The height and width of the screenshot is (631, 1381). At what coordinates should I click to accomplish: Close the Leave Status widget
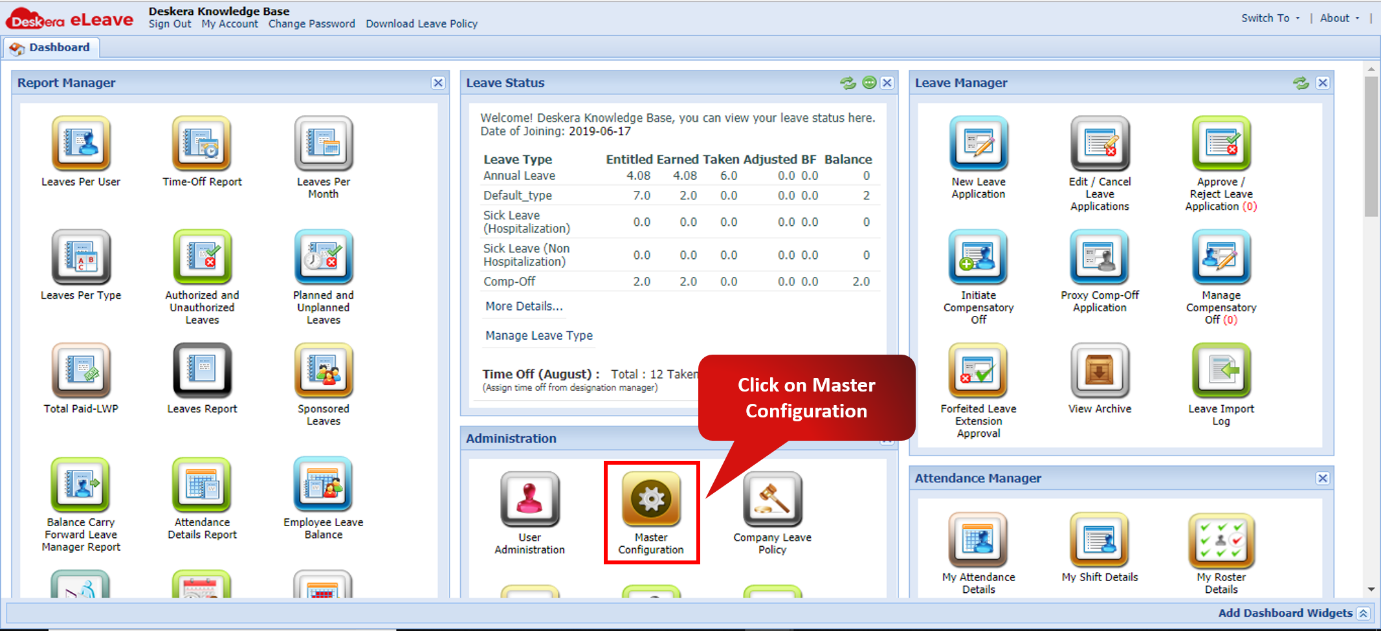click(887, 83)
